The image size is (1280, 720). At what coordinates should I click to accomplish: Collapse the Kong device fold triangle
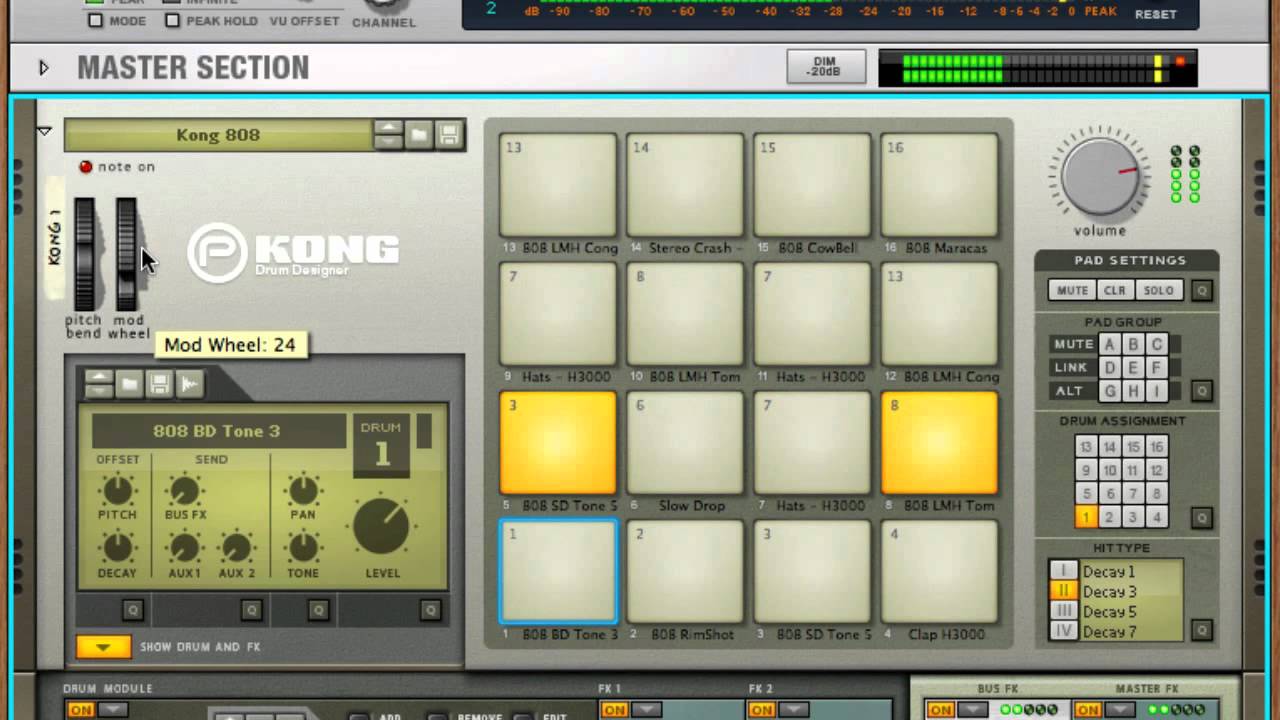pyautogui.click(x=44, y=131)
